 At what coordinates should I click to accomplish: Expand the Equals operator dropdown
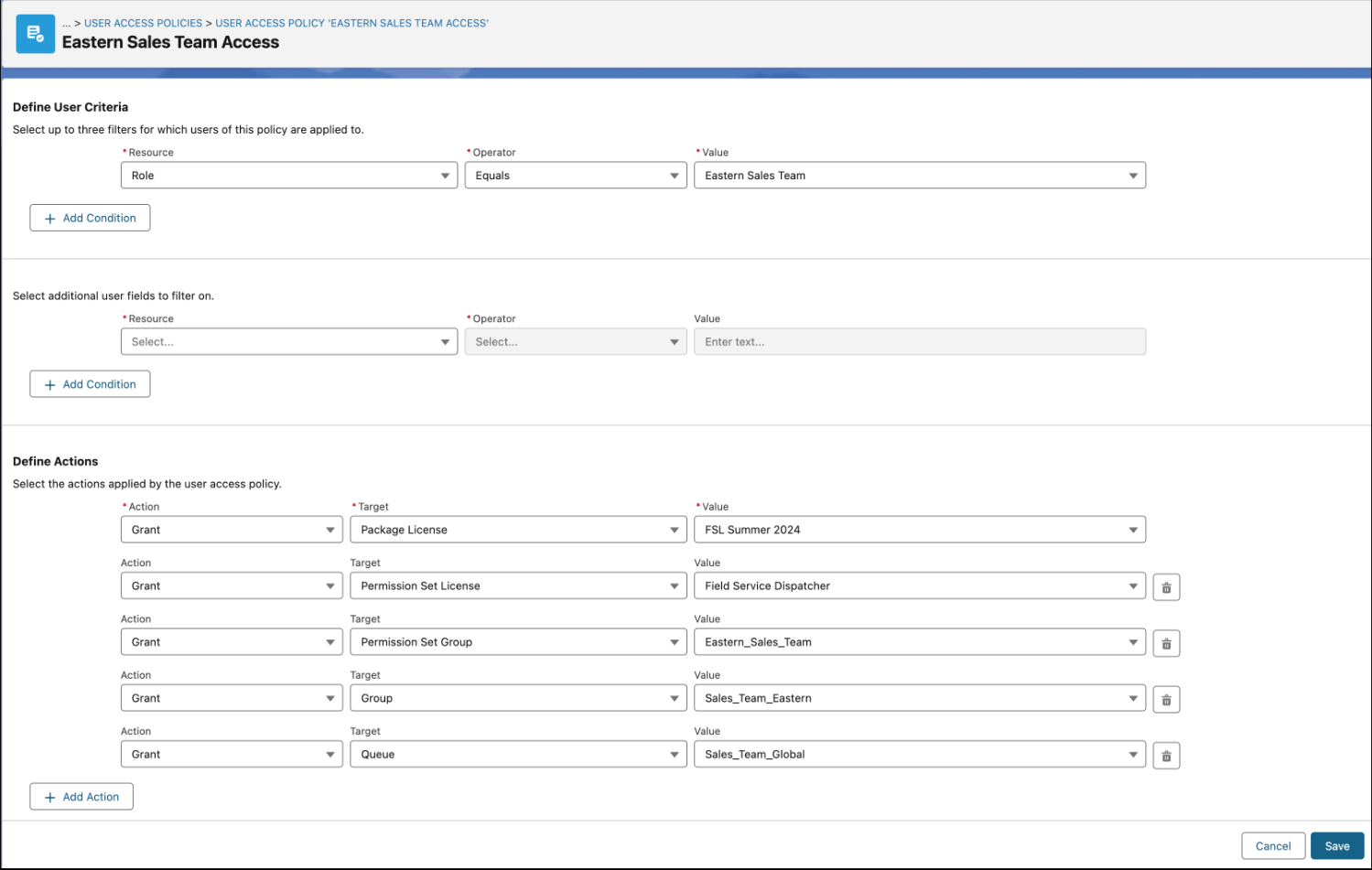click(x=575, y=176)
